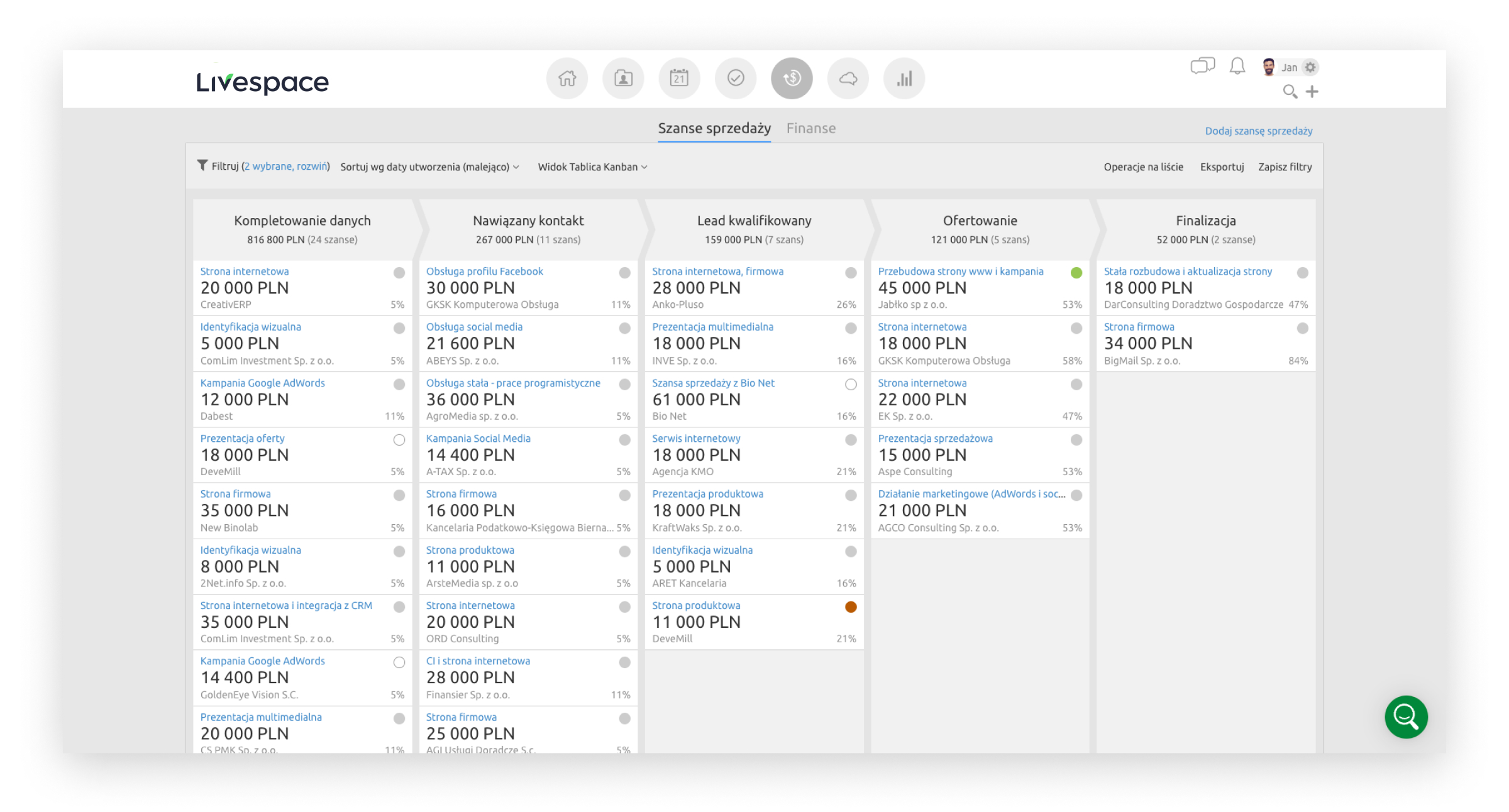Viewport: 1509px width, 812px height.
Task: Click the filter funnel icon
Action: (x=202, y=165)
